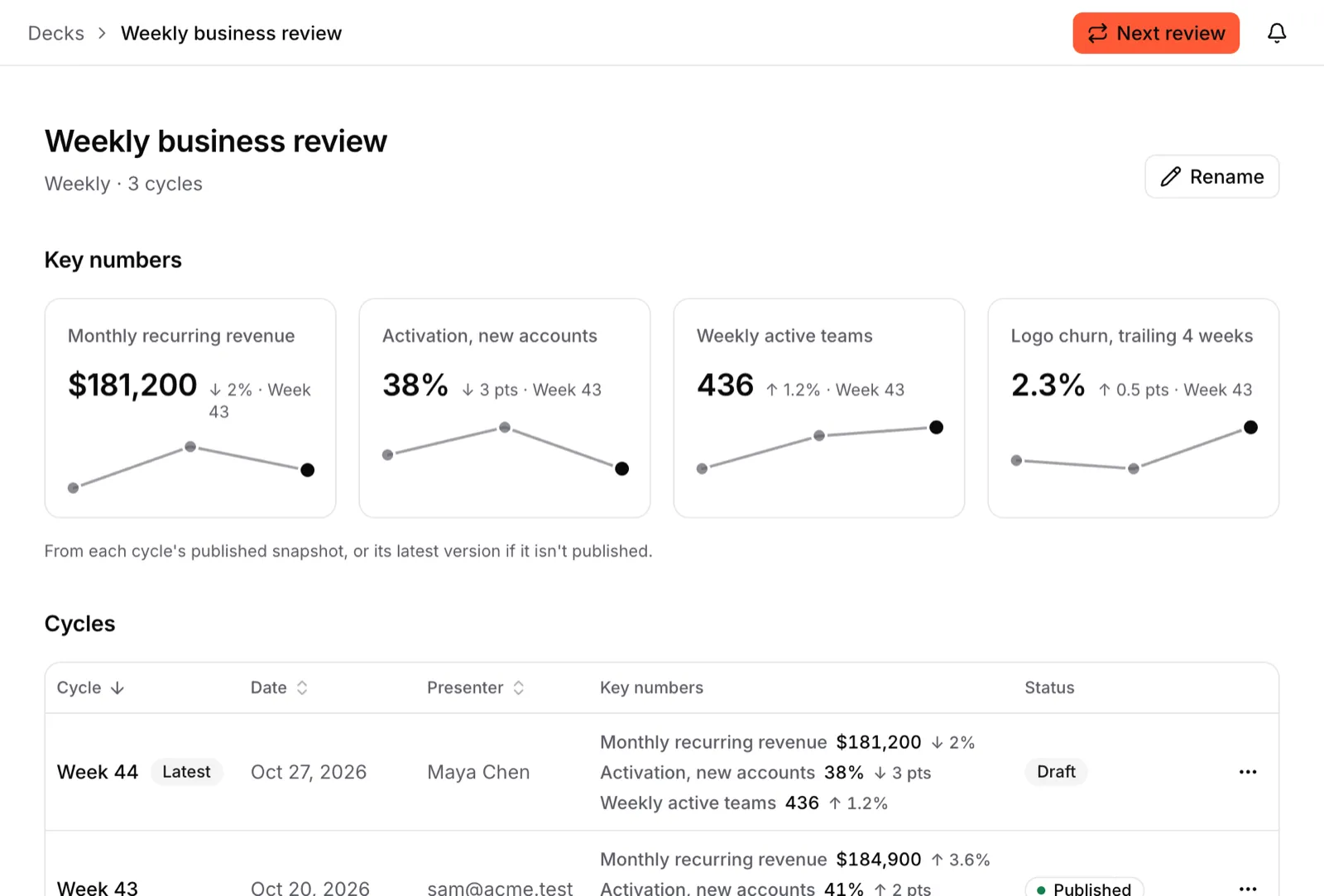Click the date Oct 20, 2026
The image size is (1324, 896).
pos(310,888)
